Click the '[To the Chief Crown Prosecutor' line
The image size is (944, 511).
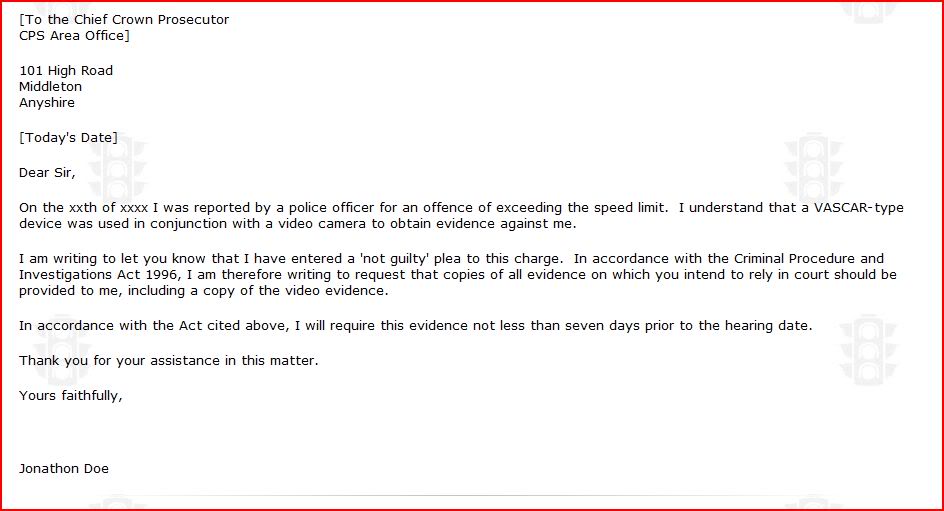[x=124, y=19]
